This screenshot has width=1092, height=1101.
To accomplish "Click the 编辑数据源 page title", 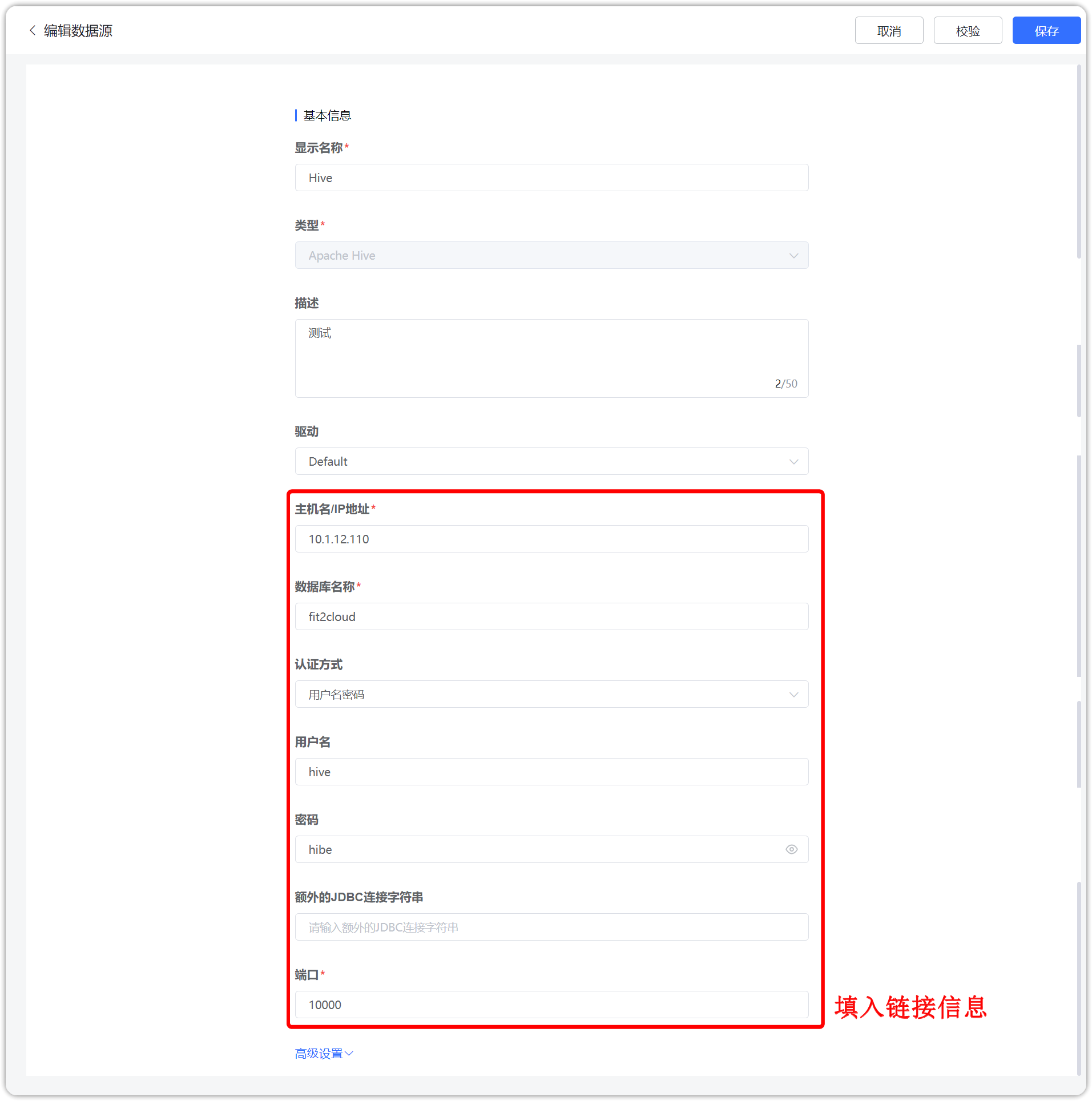I will coord(78,30).
